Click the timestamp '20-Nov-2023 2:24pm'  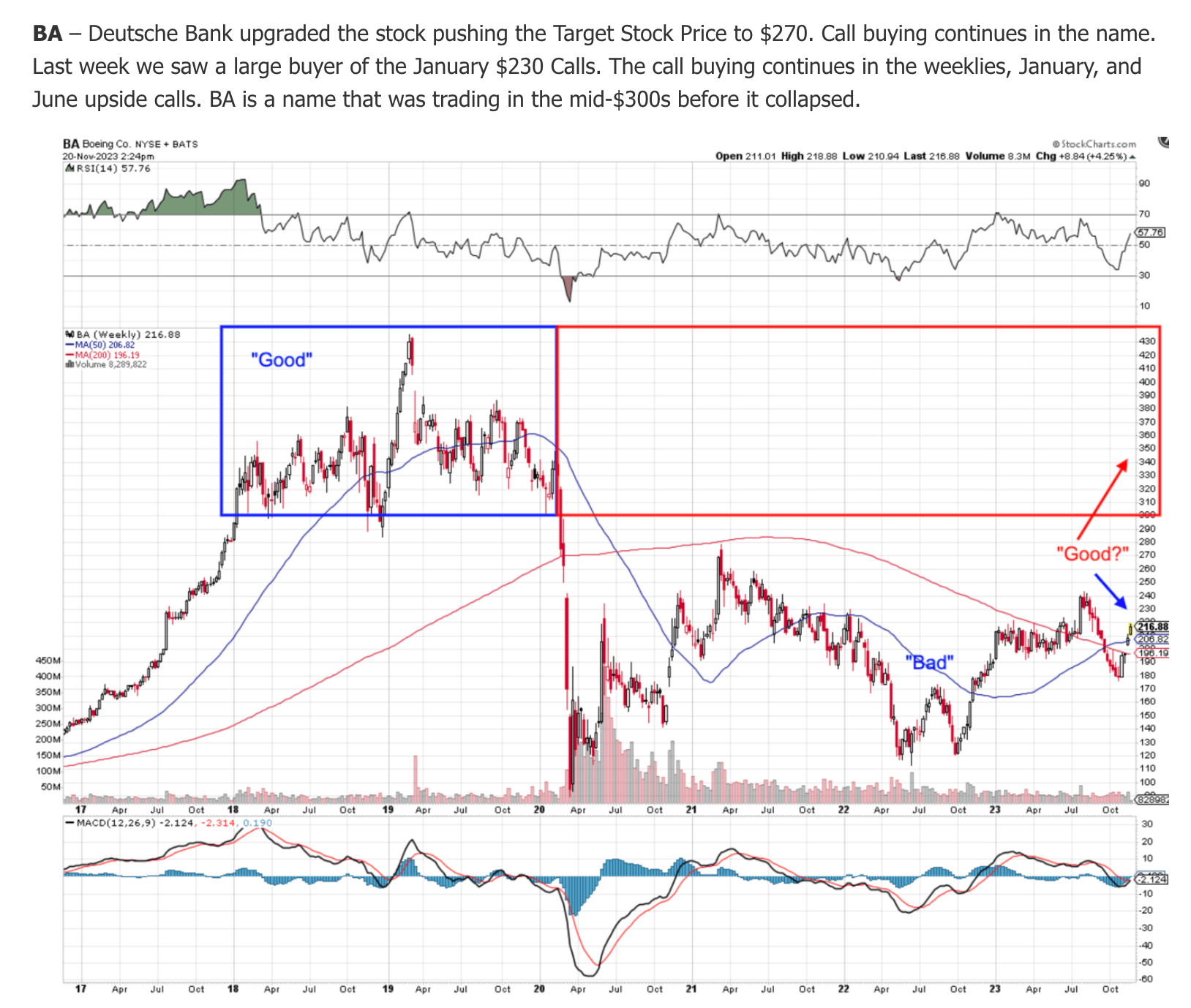108,156
